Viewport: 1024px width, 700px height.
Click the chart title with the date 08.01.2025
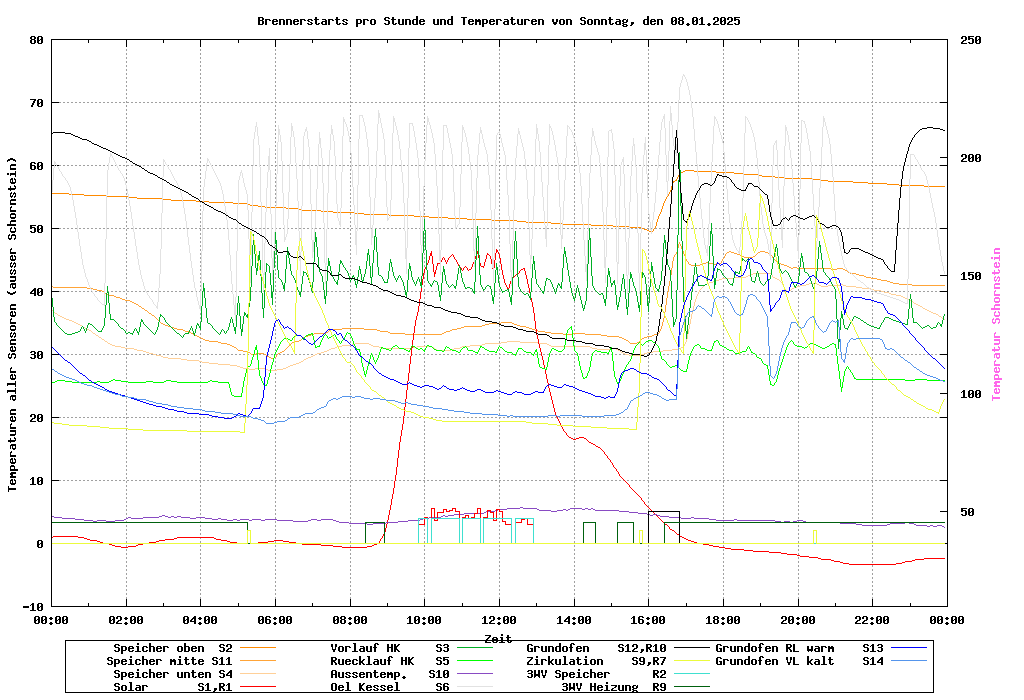coord(498,21)
